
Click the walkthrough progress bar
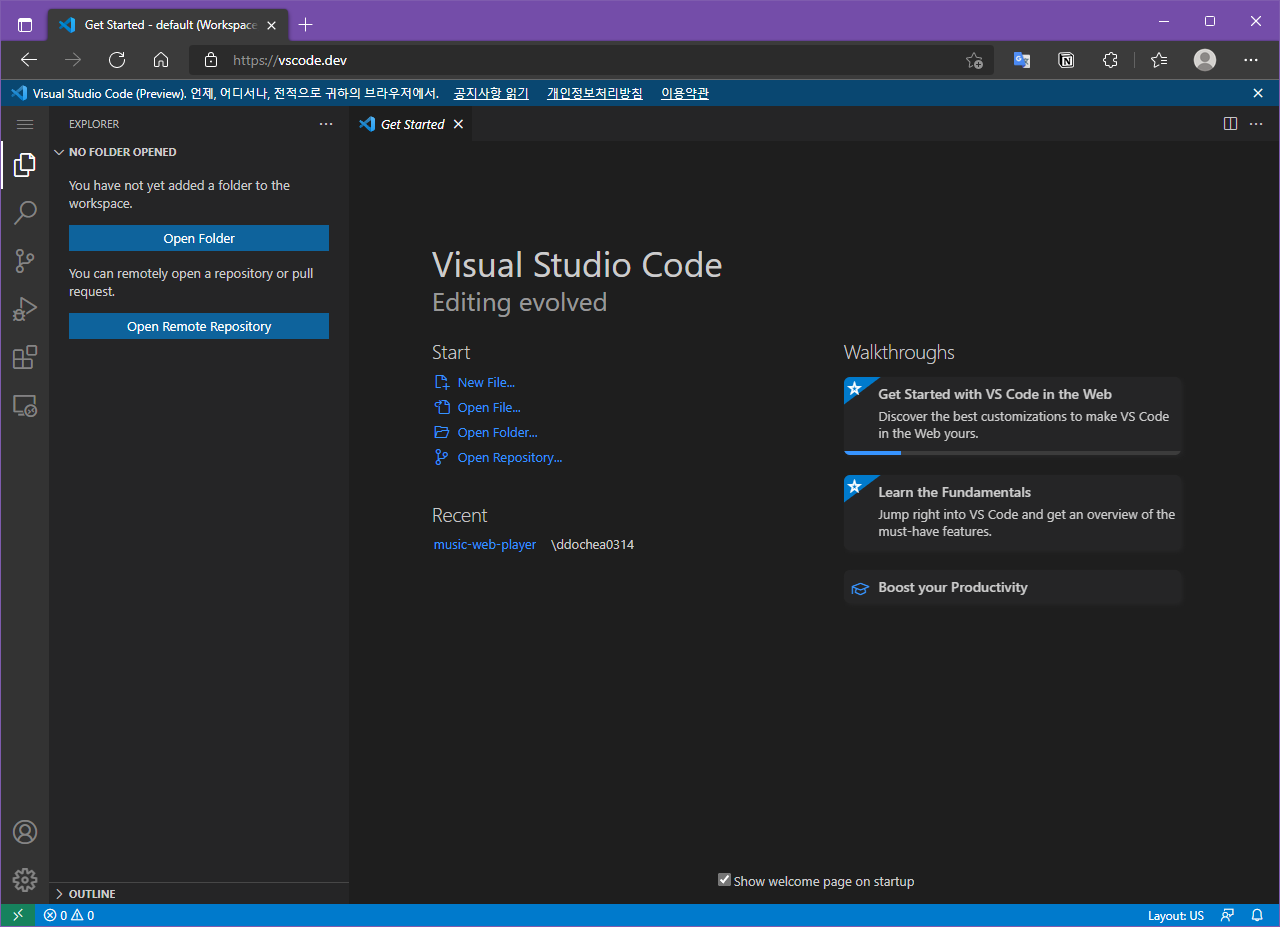[x=1013, y=453]
